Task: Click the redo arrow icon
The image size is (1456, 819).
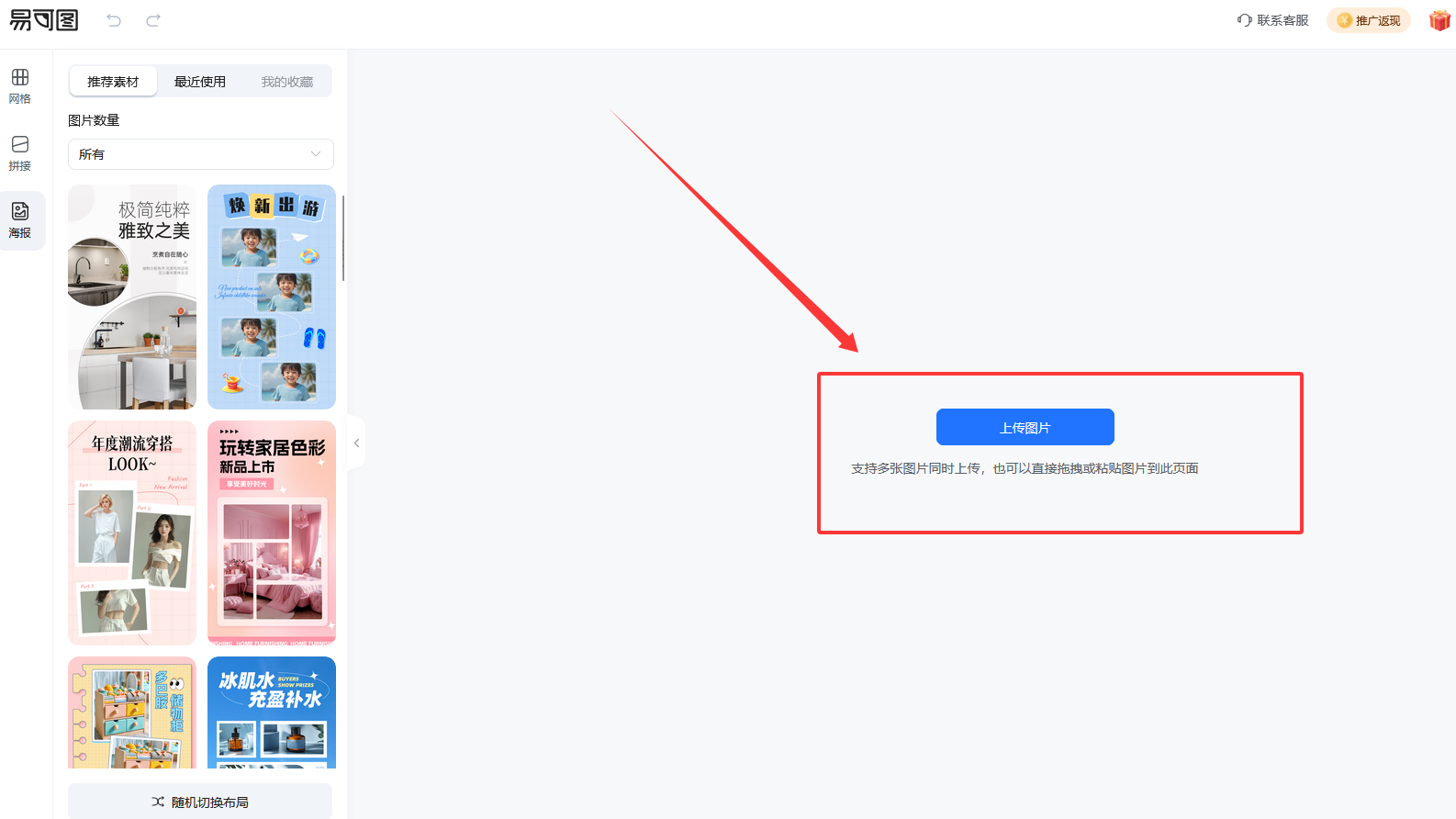Action: tap(153, 20)
